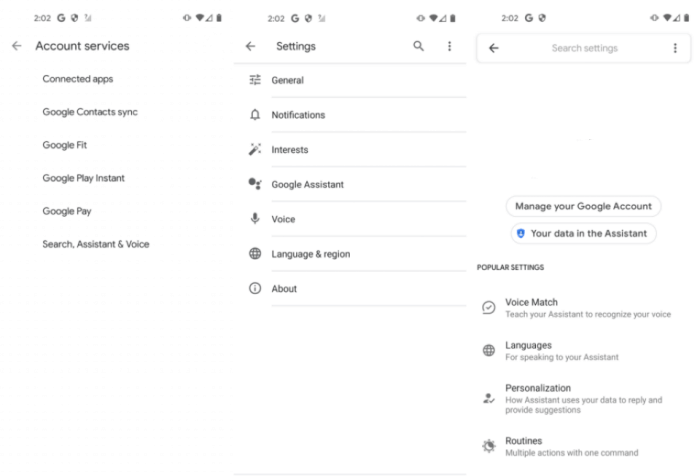Image resolution: width=700 pixels, height=476 pixels.
Task: Focus the Search settings input field
Action: pos(584,48)
